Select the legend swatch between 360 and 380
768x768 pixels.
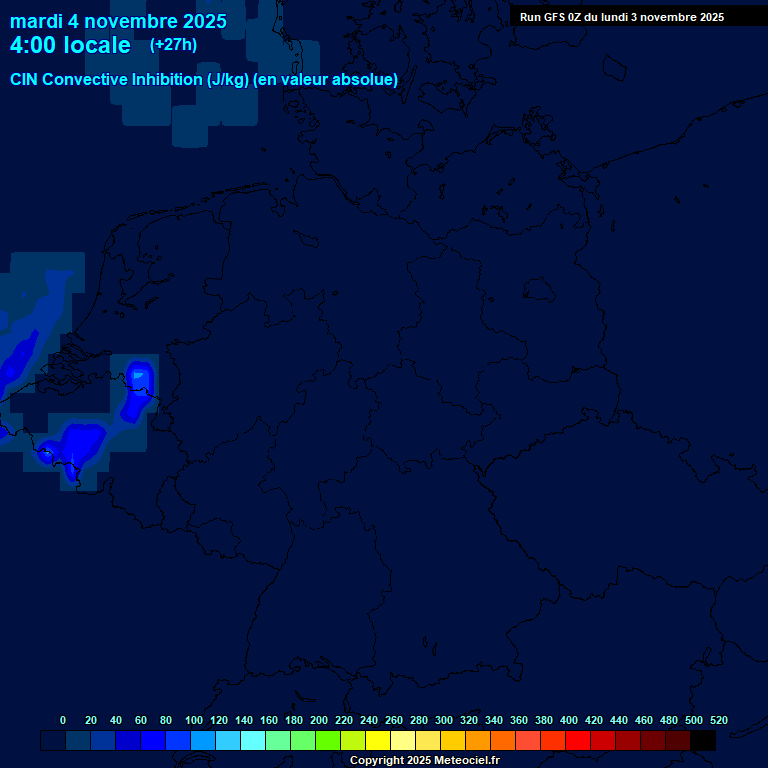tap(528, 740)
